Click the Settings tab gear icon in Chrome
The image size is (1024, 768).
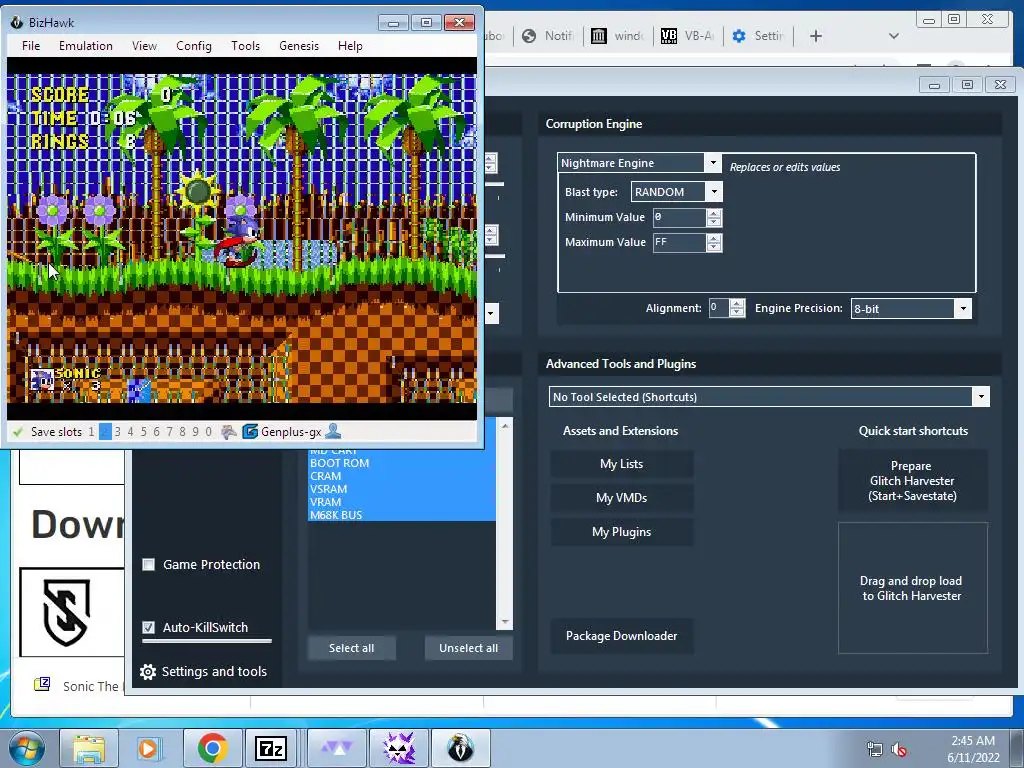739,36
